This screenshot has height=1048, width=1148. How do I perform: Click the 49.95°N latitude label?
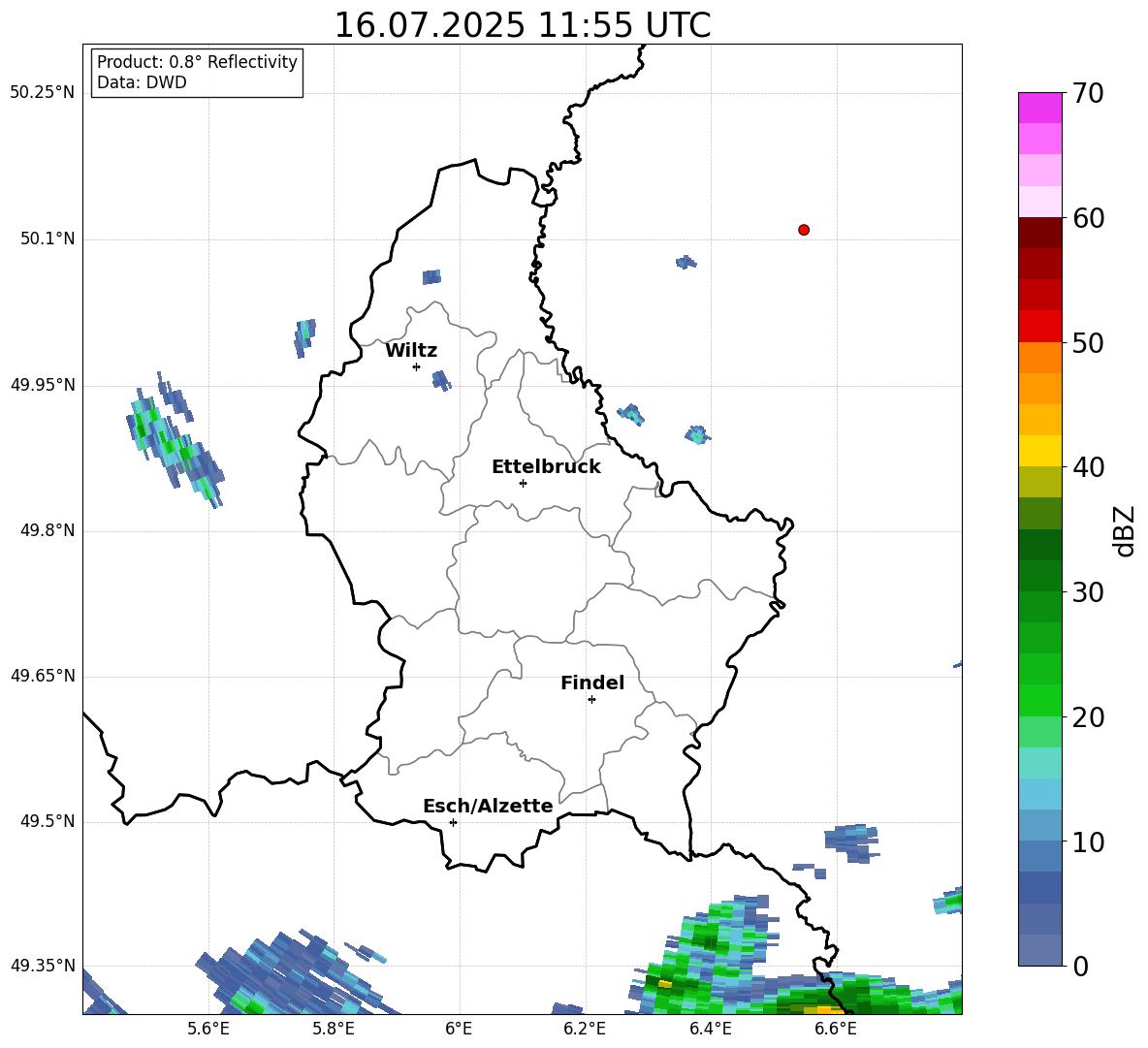pos(43,385)
